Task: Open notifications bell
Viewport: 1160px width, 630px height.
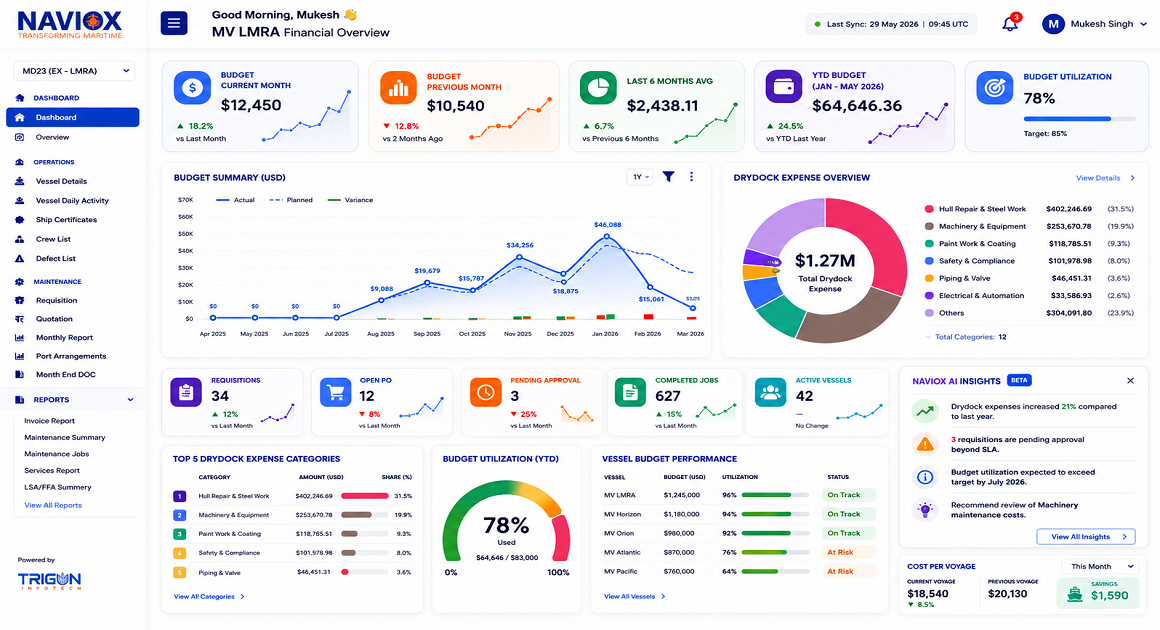Action: tap(1010, 24)
